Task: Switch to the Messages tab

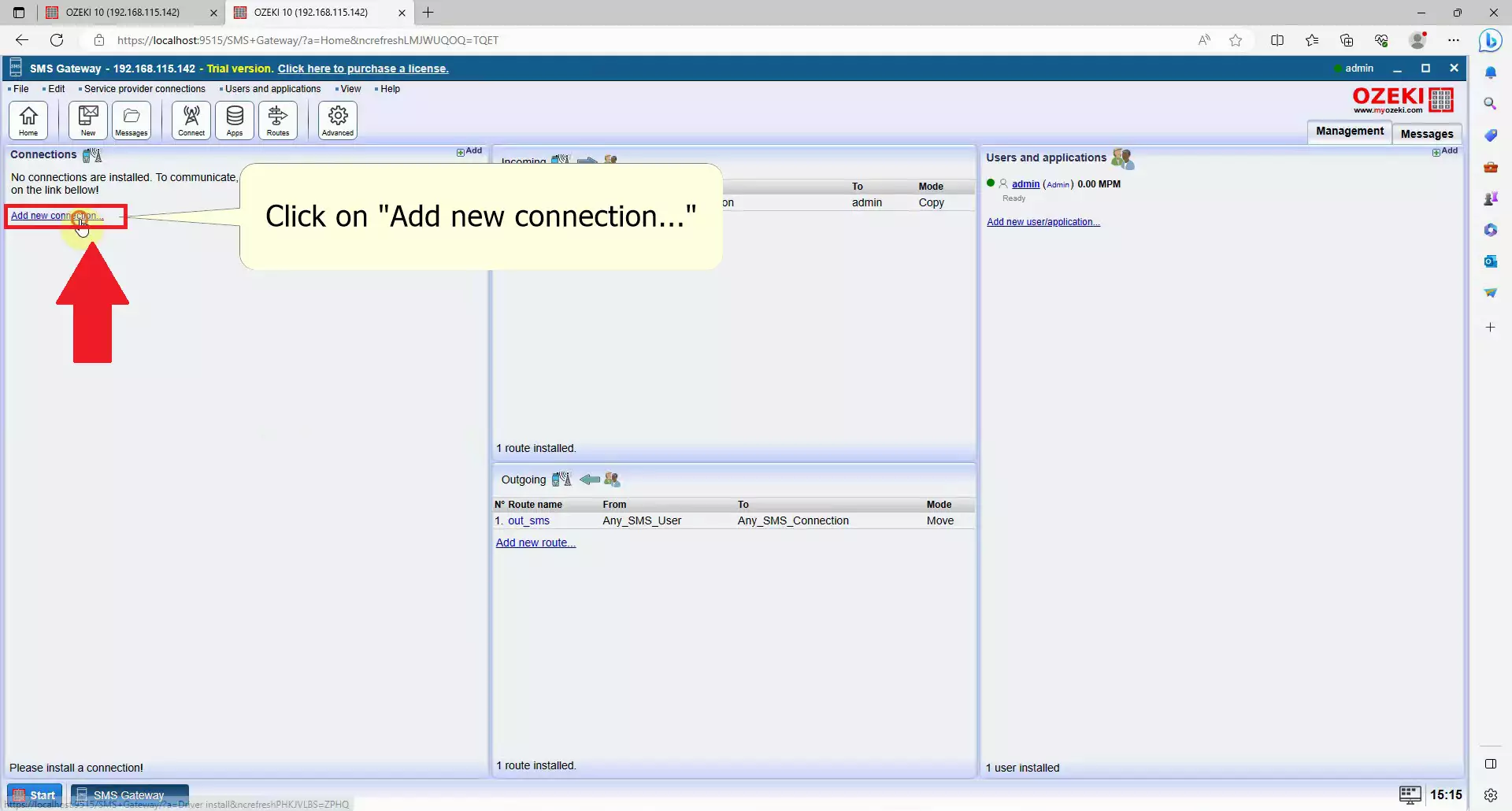Action: 1426,134
